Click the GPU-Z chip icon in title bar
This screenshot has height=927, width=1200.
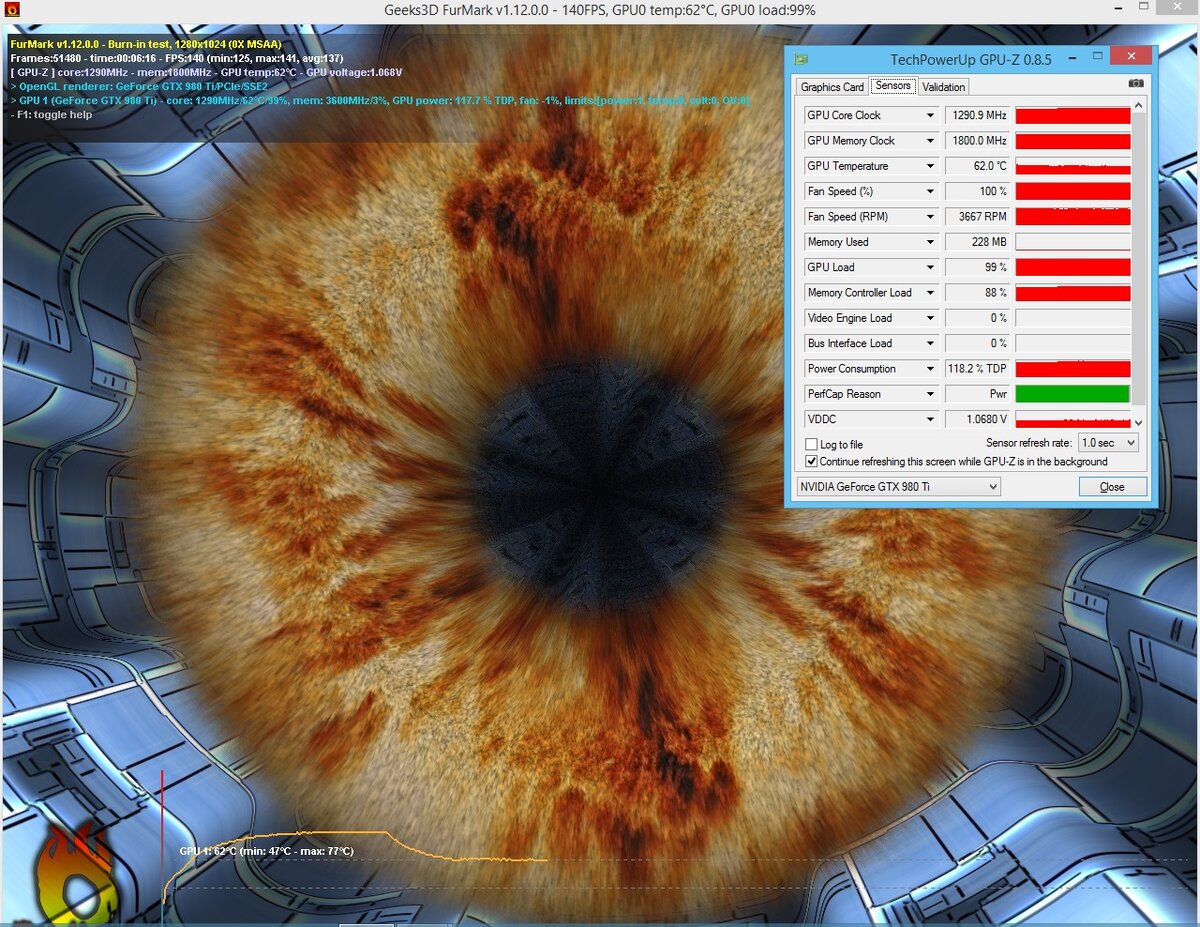point(802,59)
